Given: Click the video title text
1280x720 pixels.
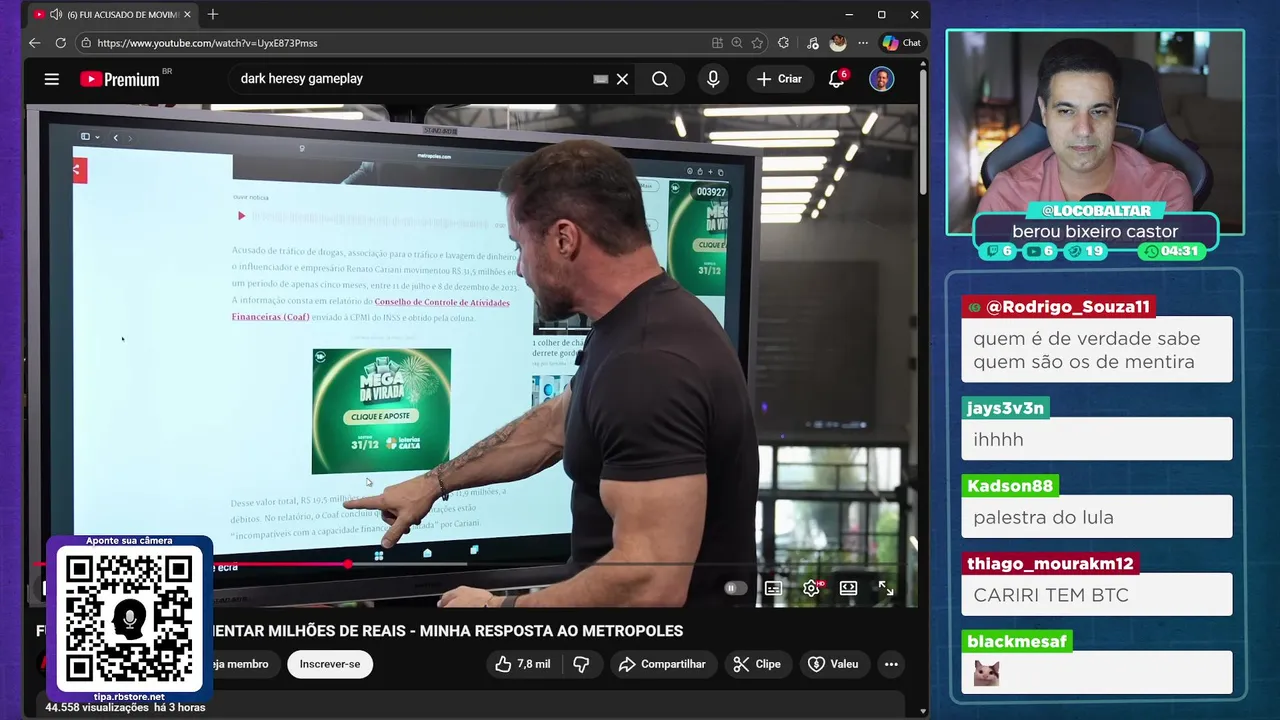Looking at the screenshot, I should 448,631.
